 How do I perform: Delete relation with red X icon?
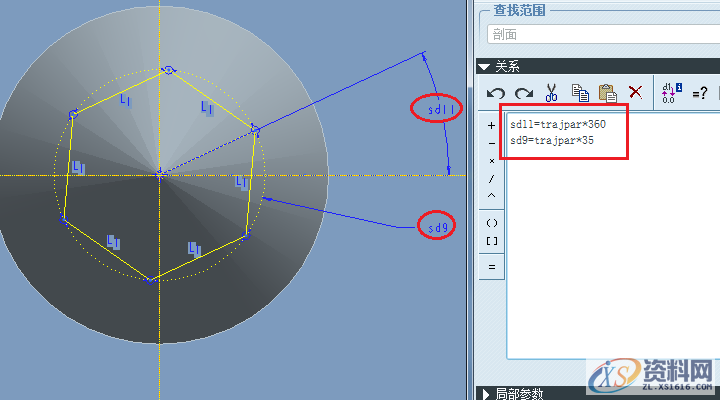634,93
